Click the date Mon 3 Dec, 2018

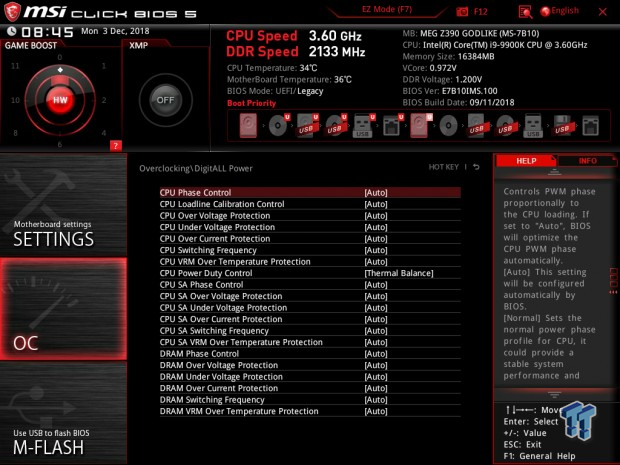pos(115,31)
